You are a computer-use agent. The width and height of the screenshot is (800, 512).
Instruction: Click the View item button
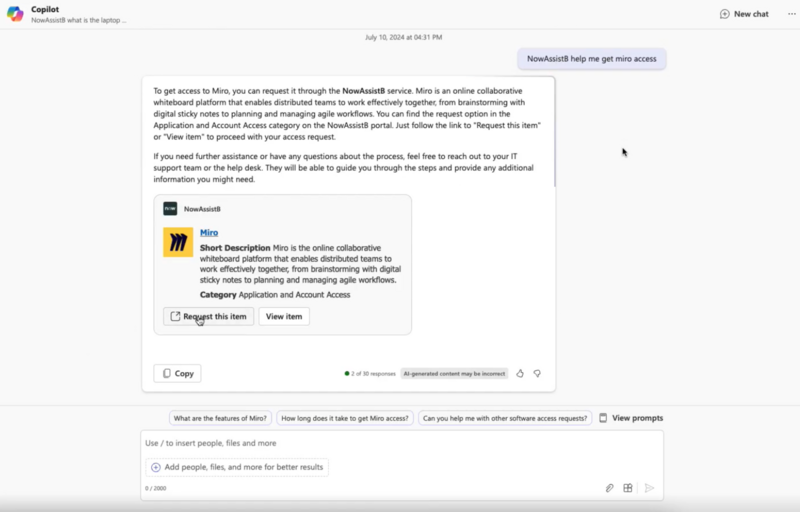tap(284, 316)
